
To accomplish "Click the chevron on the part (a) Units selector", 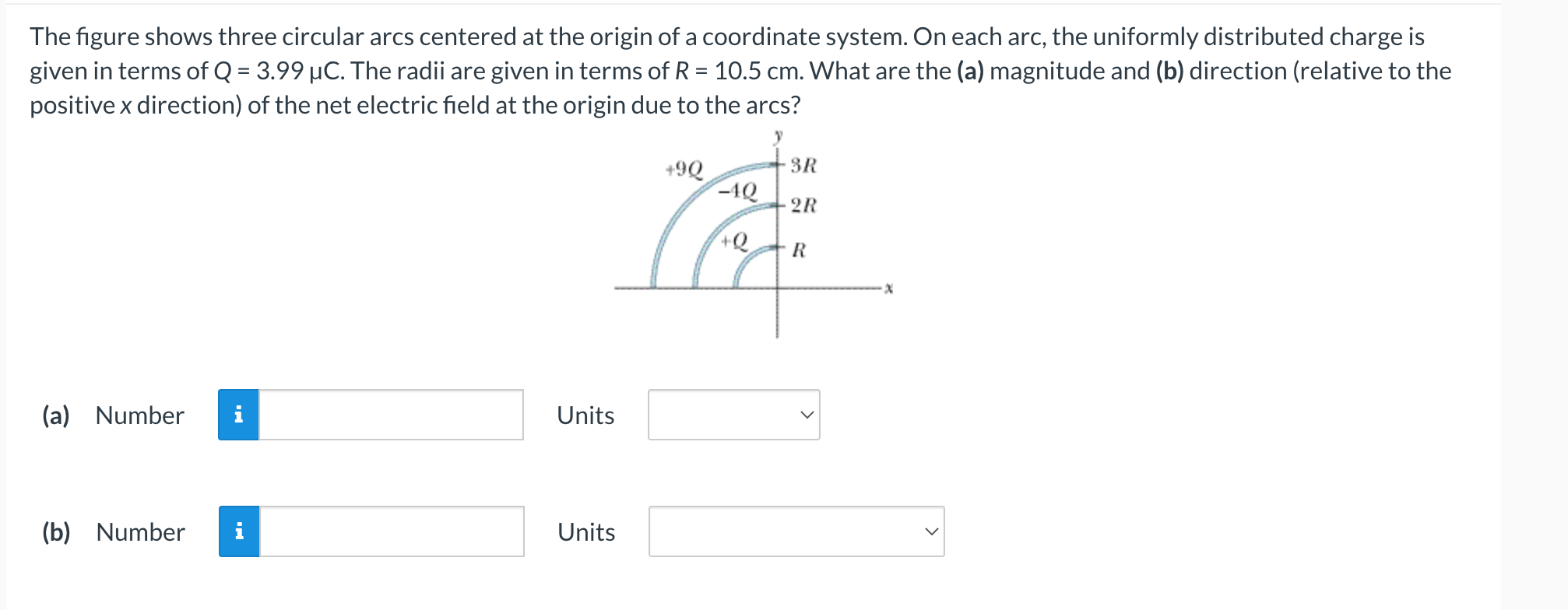I will point(807,415).
